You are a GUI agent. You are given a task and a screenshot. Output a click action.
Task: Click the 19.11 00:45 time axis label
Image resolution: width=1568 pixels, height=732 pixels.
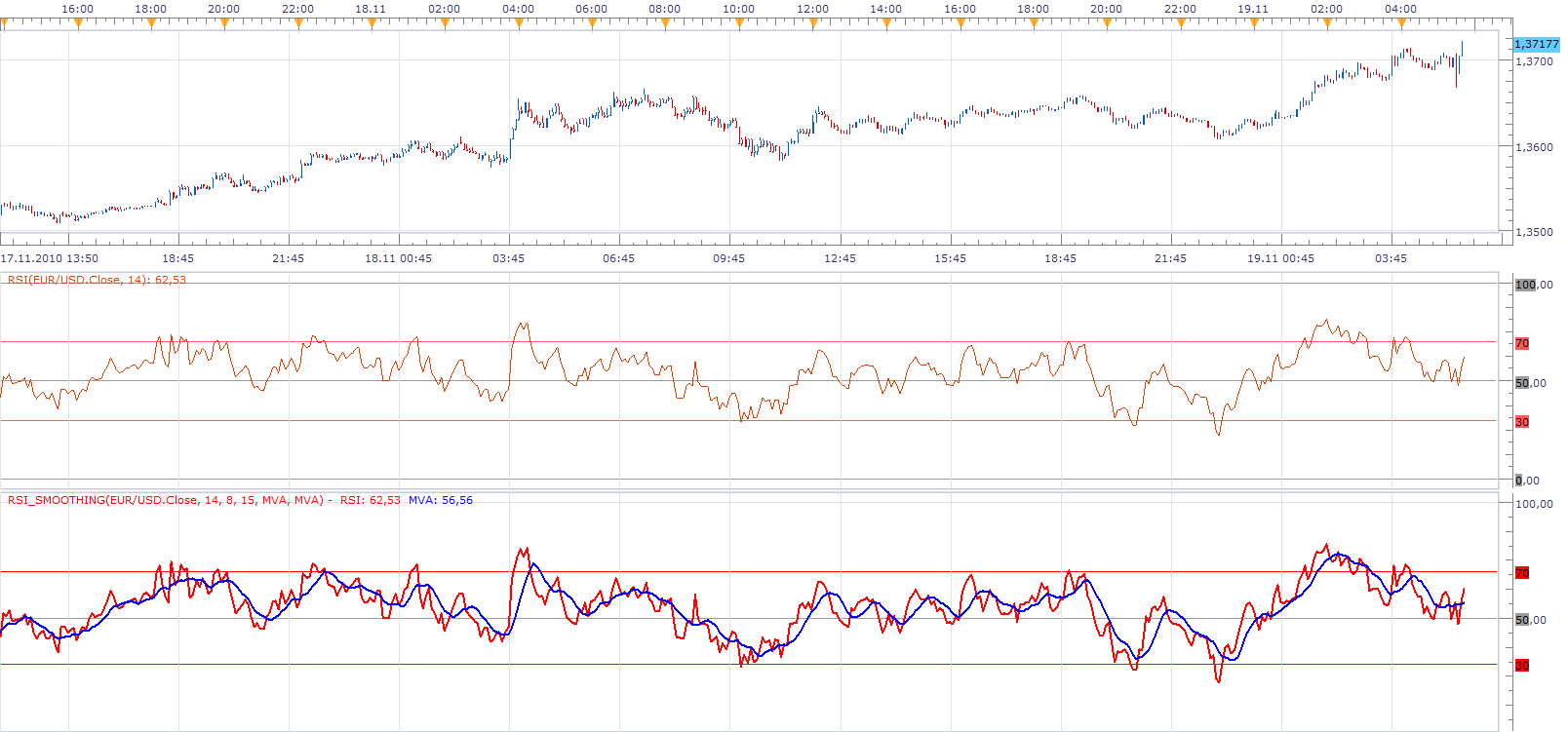1280,258
